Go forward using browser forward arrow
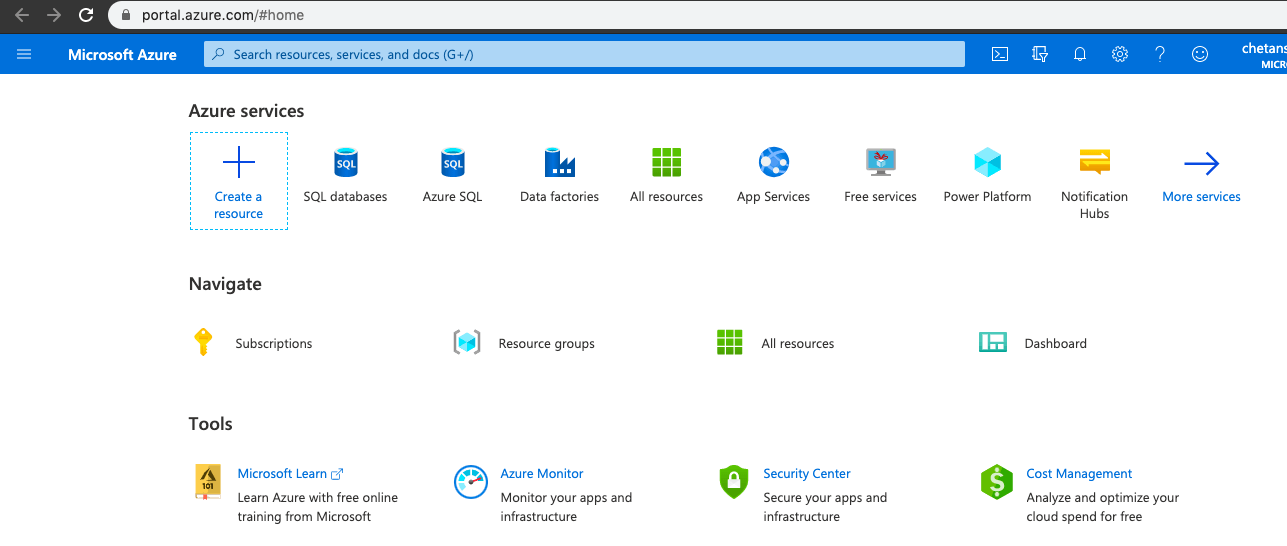Image resolution: width=1287 pixels, height=546 pixels. point(54,15)
